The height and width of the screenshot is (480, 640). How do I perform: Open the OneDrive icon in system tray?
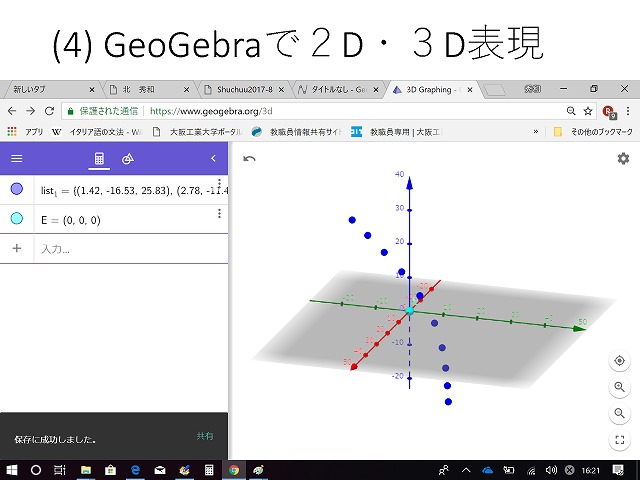click(x=487, y=470)
